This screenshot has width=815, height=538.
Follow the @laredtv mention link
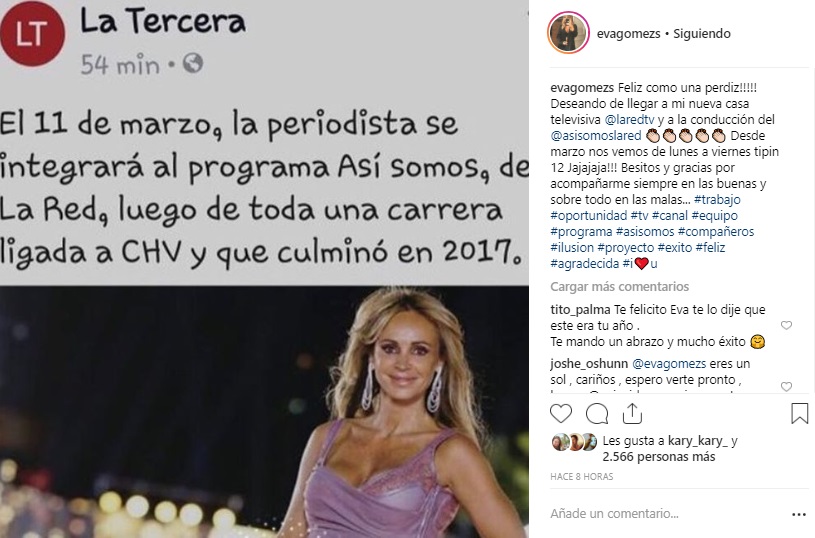629,120
